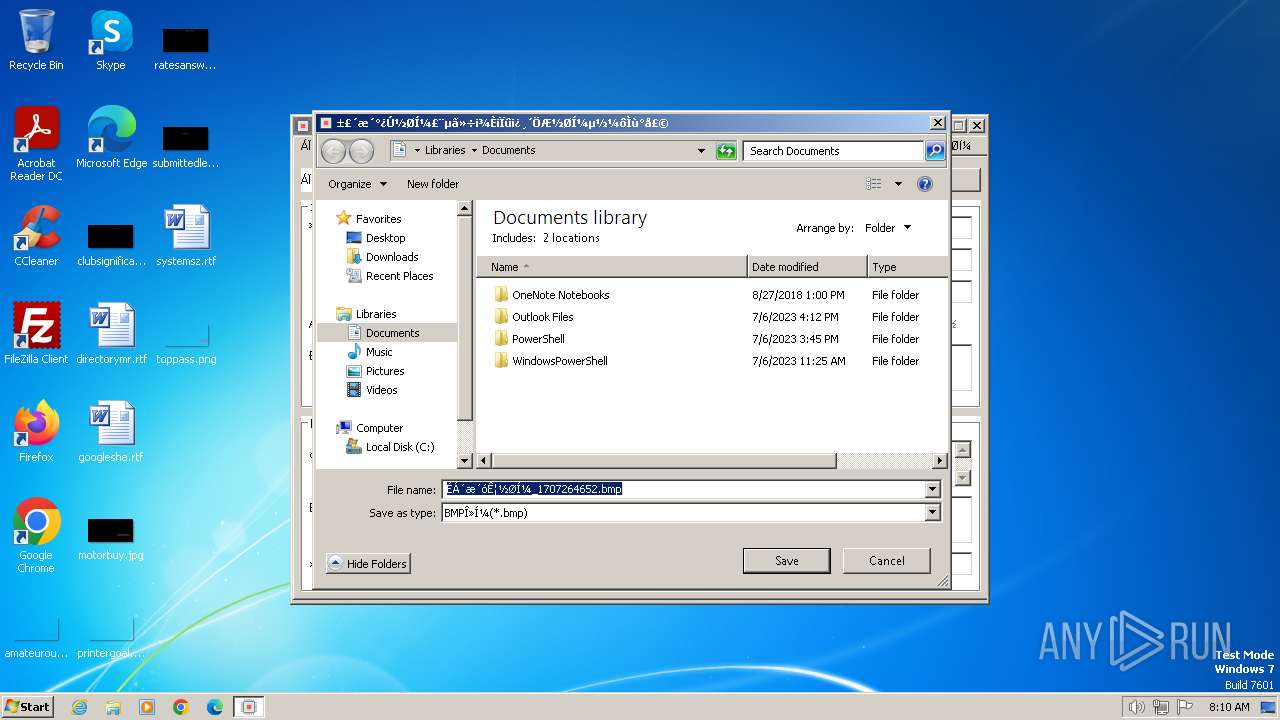Open Arrange by Folder dropdown

(888, 228)
